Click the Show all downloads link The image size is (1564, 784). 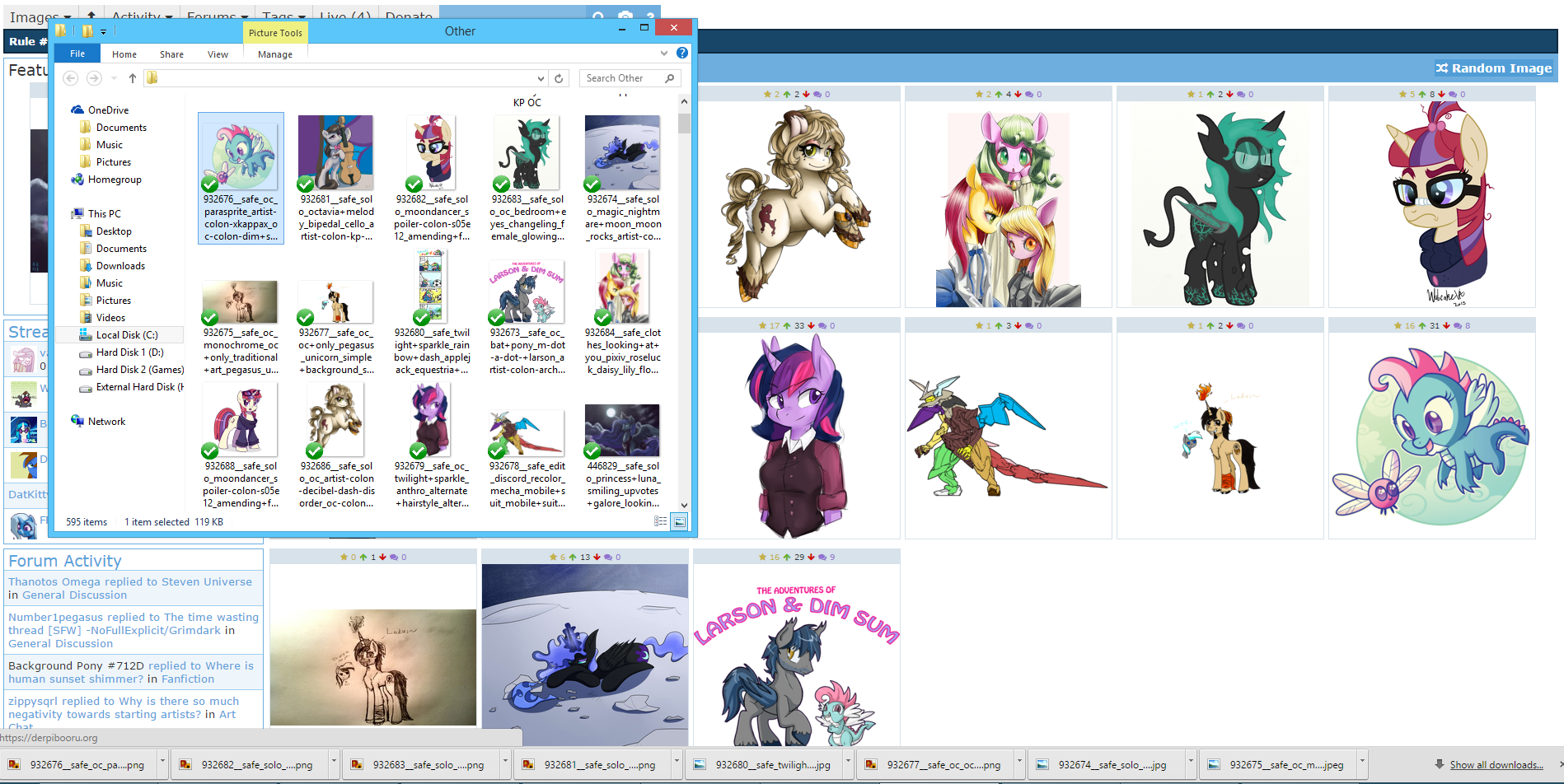(1496, 765)
